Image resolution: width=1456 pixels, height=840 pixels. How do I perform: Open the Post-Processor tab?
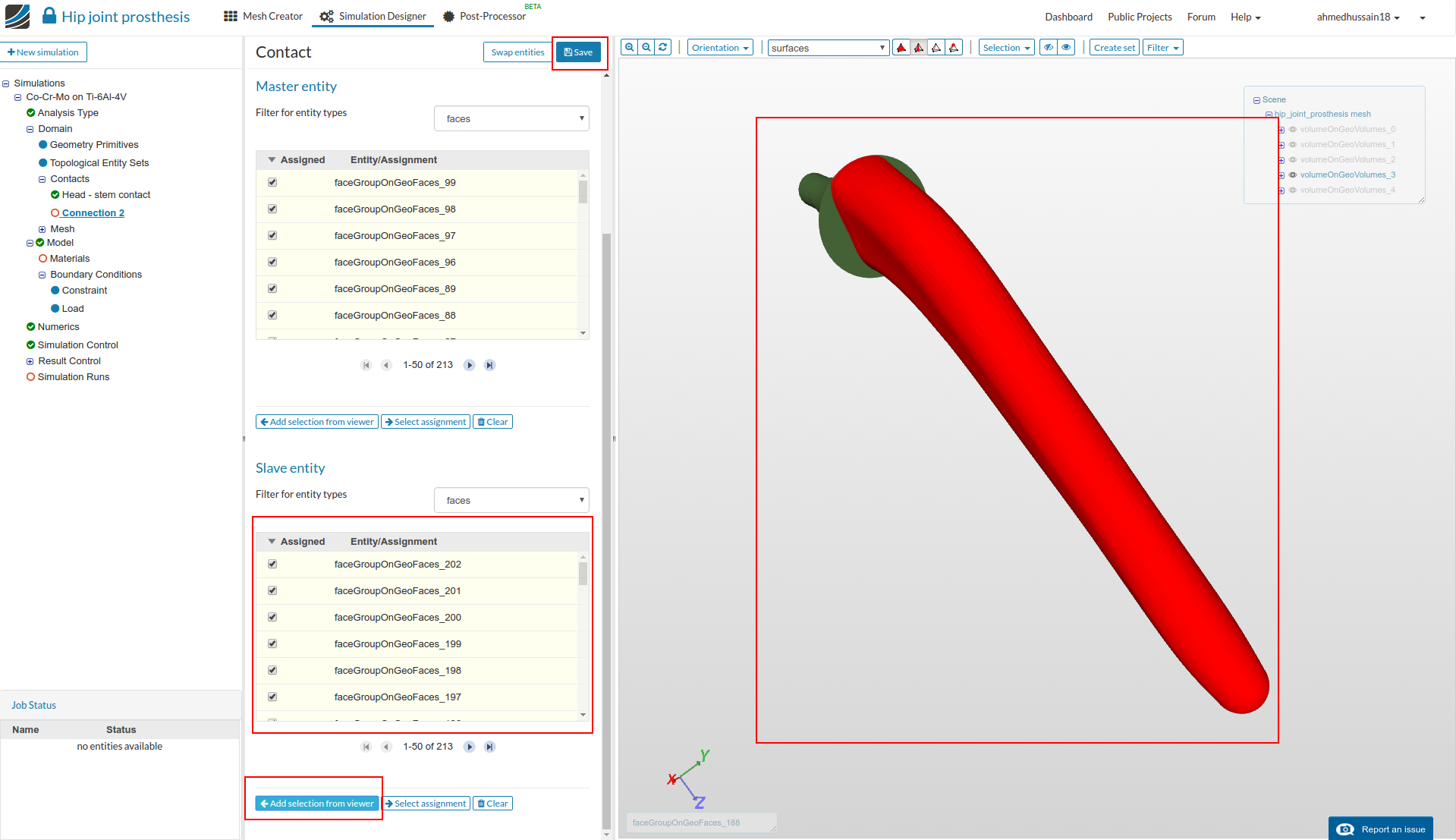[x=485, y=16]
